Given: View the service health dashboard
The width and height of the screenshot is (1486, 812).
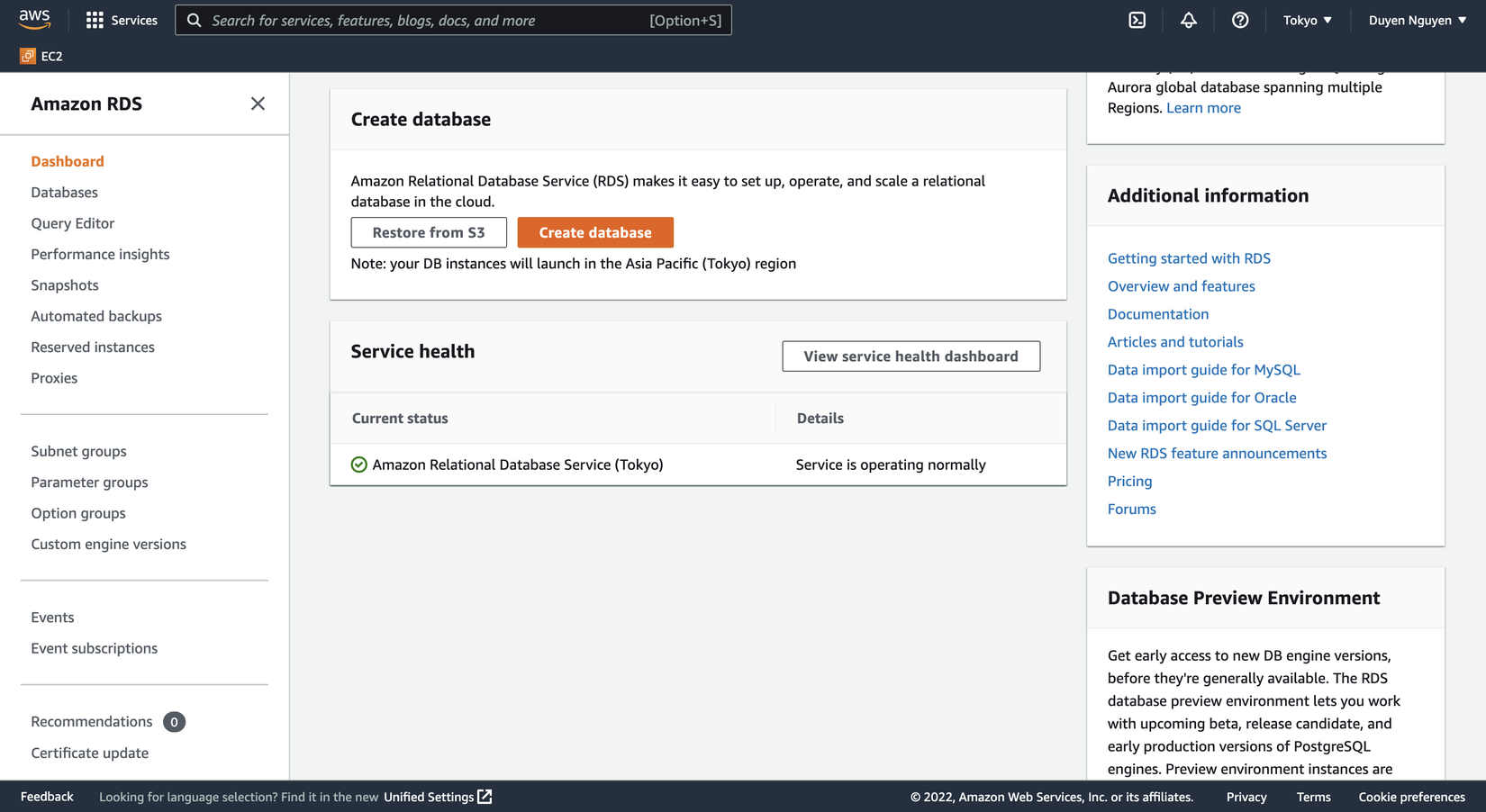Looking at the screenshot, I should (911, 356).
